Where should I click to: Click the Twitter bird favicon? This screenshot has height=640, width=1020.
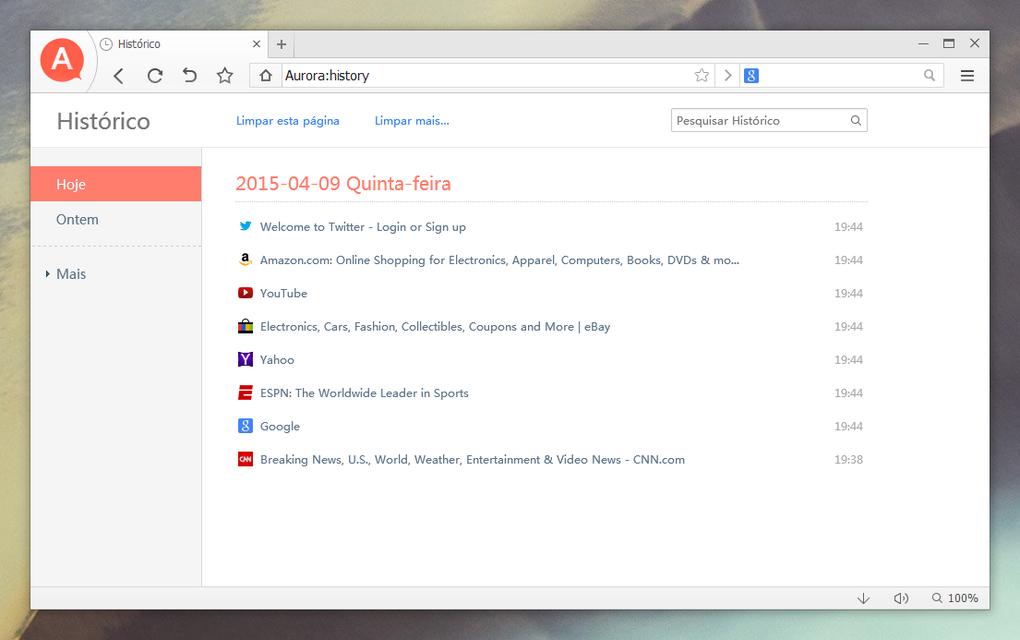(x=245, y=226)
